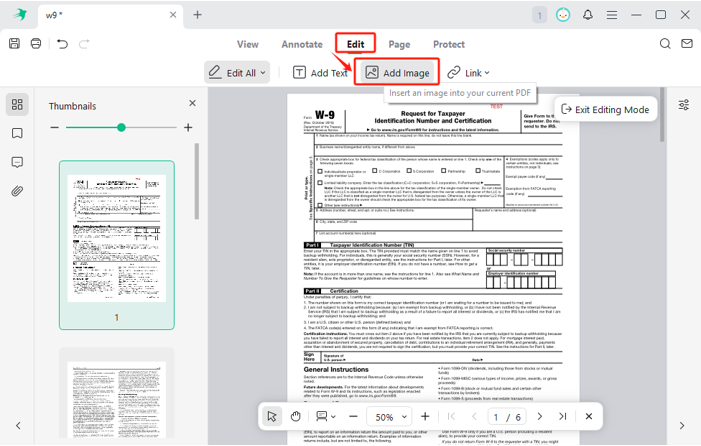Image resolution: width=701 pixels, height=446 pixels.
Task: Open the properties sliders icon on right
Action: [x=684, y=105]
